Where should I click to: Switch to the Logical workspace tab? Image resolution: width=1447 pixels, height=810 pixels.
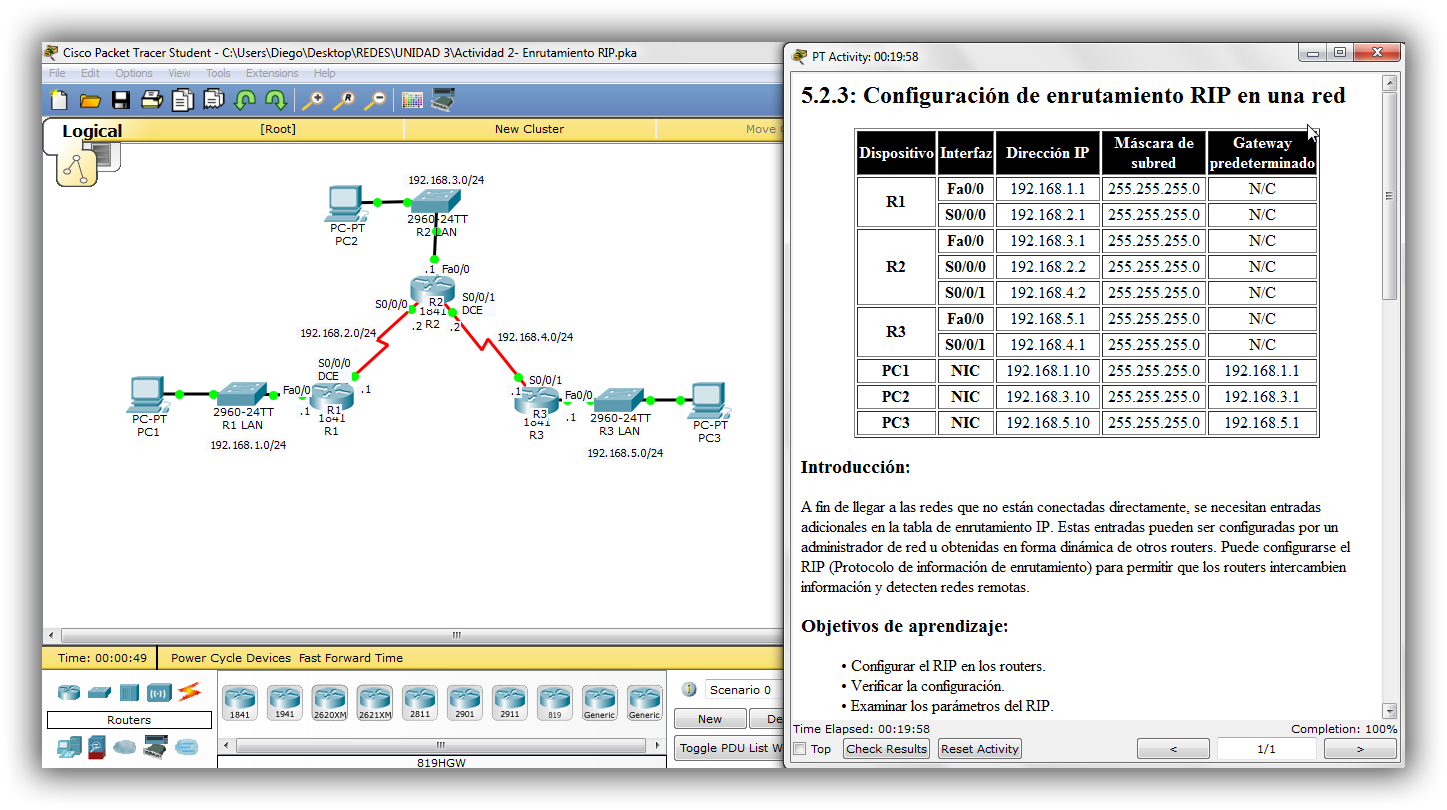[93, 130]
